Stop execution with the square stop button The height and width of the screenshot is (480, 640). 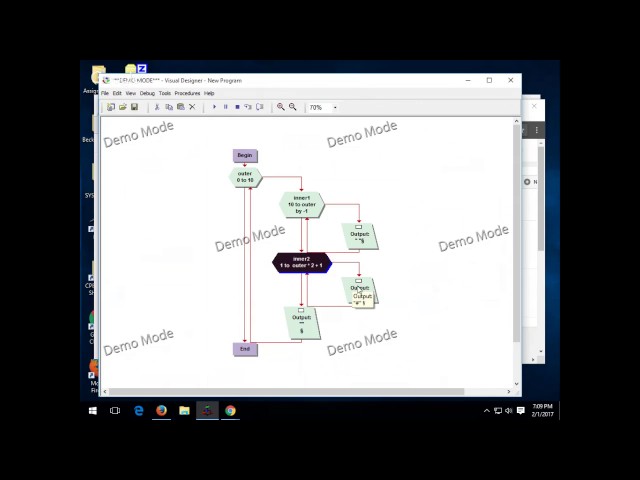(237, 107)
